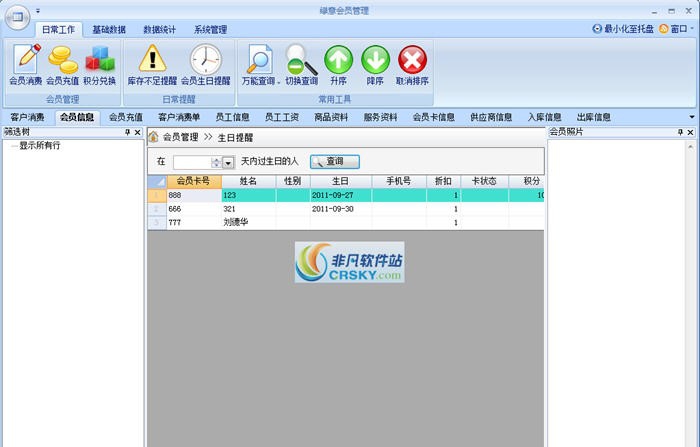Open the 员工工资 document tab
This screenshot has width=700, height=447.
coord(282,117)
